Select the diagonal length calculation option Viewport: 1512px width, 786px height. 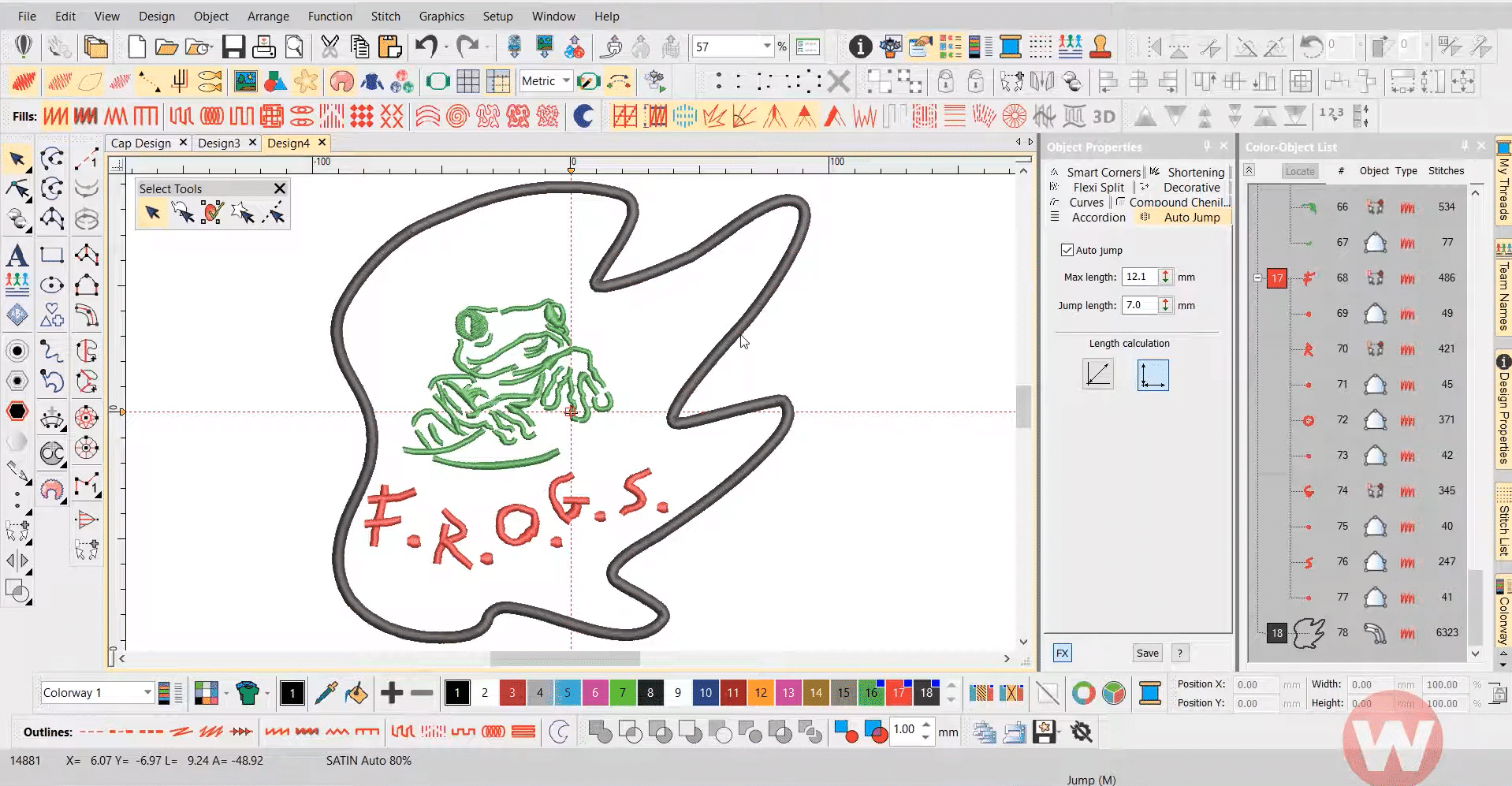pyautogui.click(x=1097, y=374)
